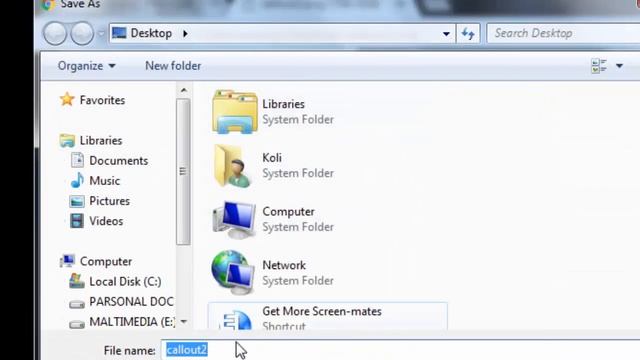Select the Get More Screen-mates shortcut icon
The image size is (640, 360).
(x=237, y=320)
